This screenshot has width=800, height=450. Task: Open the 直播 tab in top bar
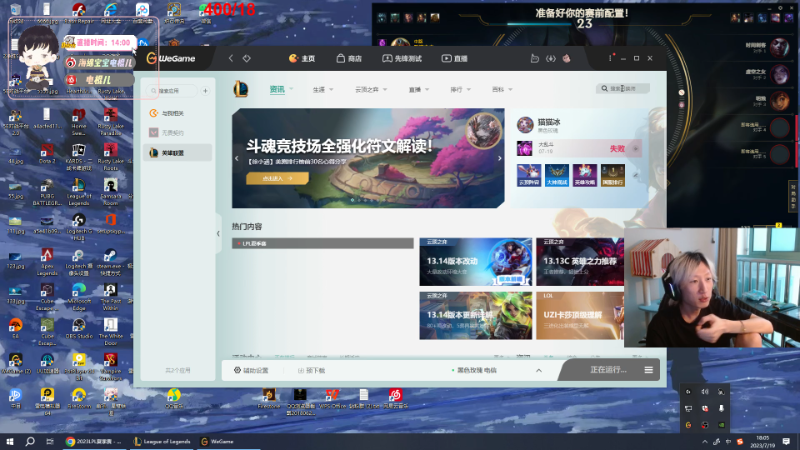click(455, 59)
